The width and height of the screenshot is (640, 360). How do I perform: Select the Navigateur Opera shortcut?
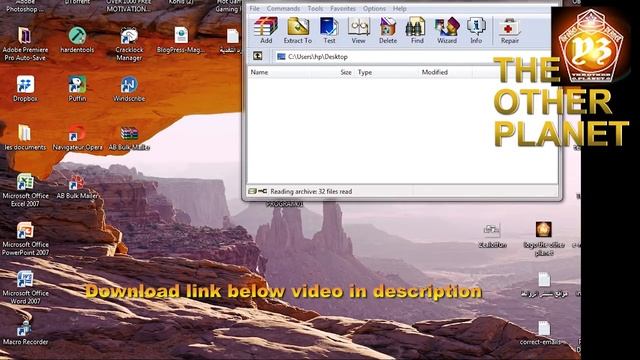pyautogui.click(x=77, y=138)
